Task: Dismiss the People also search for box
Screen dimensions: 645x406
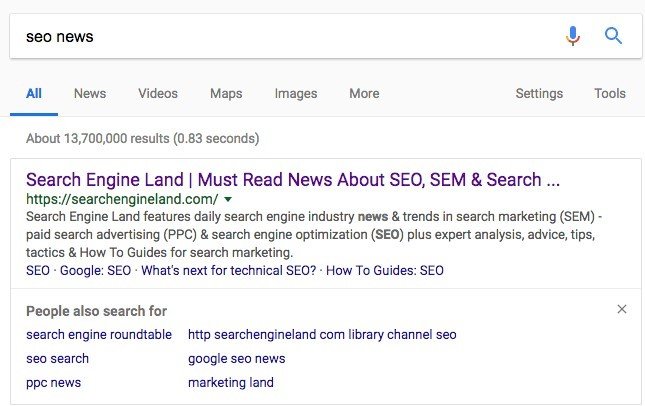Action: click(622, 309)
